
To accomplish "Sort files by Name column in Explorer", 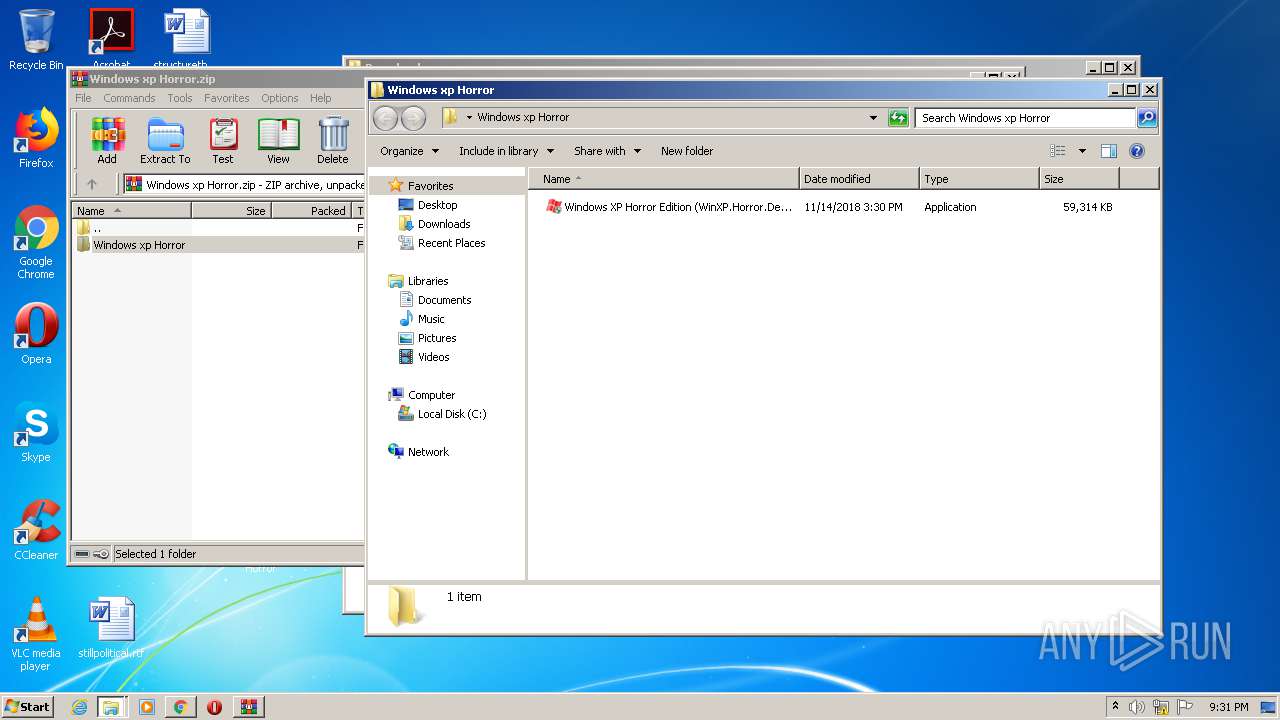I will pos(664,179).
